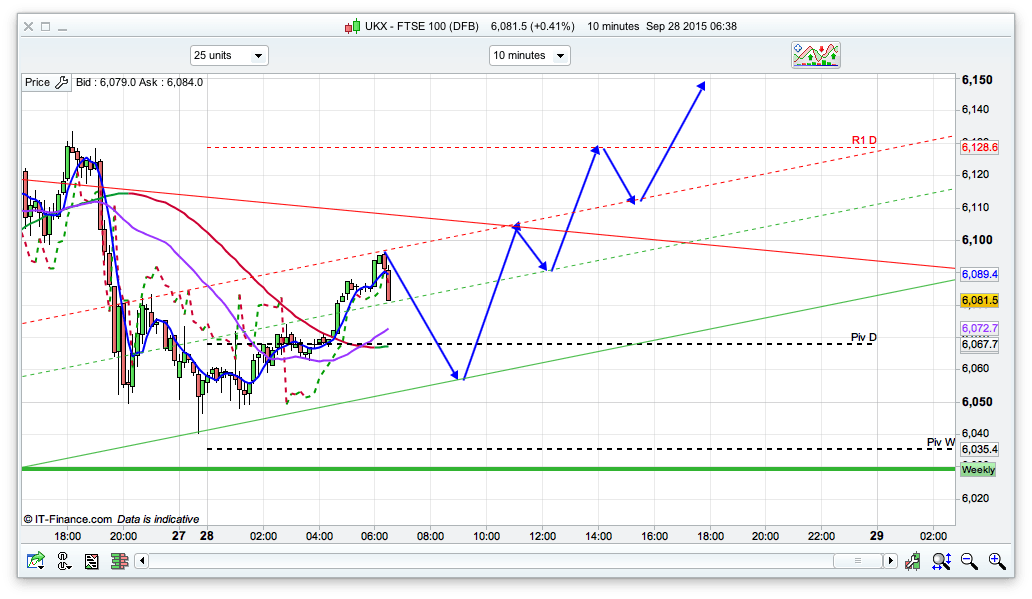The width and height of the screenshot is (1032, 599).
Task: Click the red 6,128.6 price label
Action: click(x=980, y=147)
